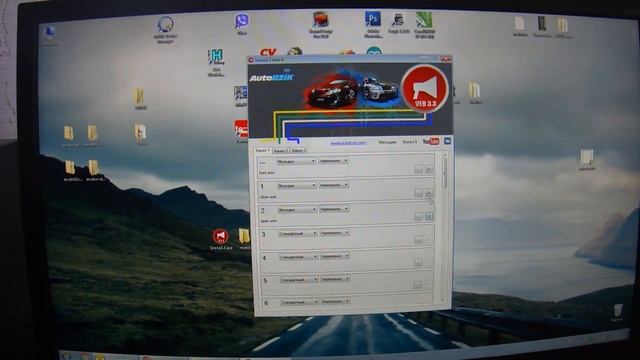Image resolution: width=640 pixels, height=360 pixels.
Task: Open the first dropdown in row 3
Action: point(298,233)
